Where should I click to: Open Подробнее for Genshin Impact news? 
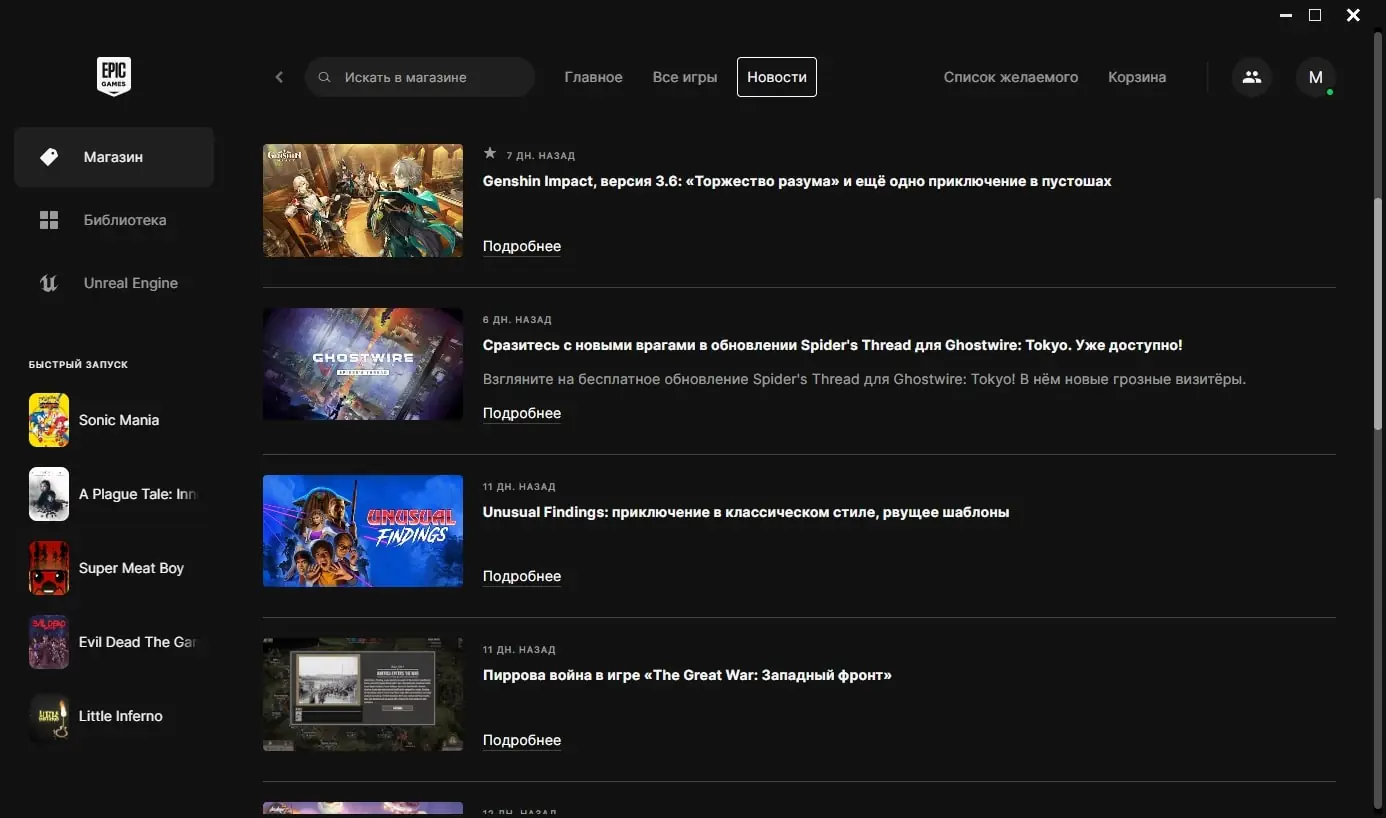[x=522, y=246]
